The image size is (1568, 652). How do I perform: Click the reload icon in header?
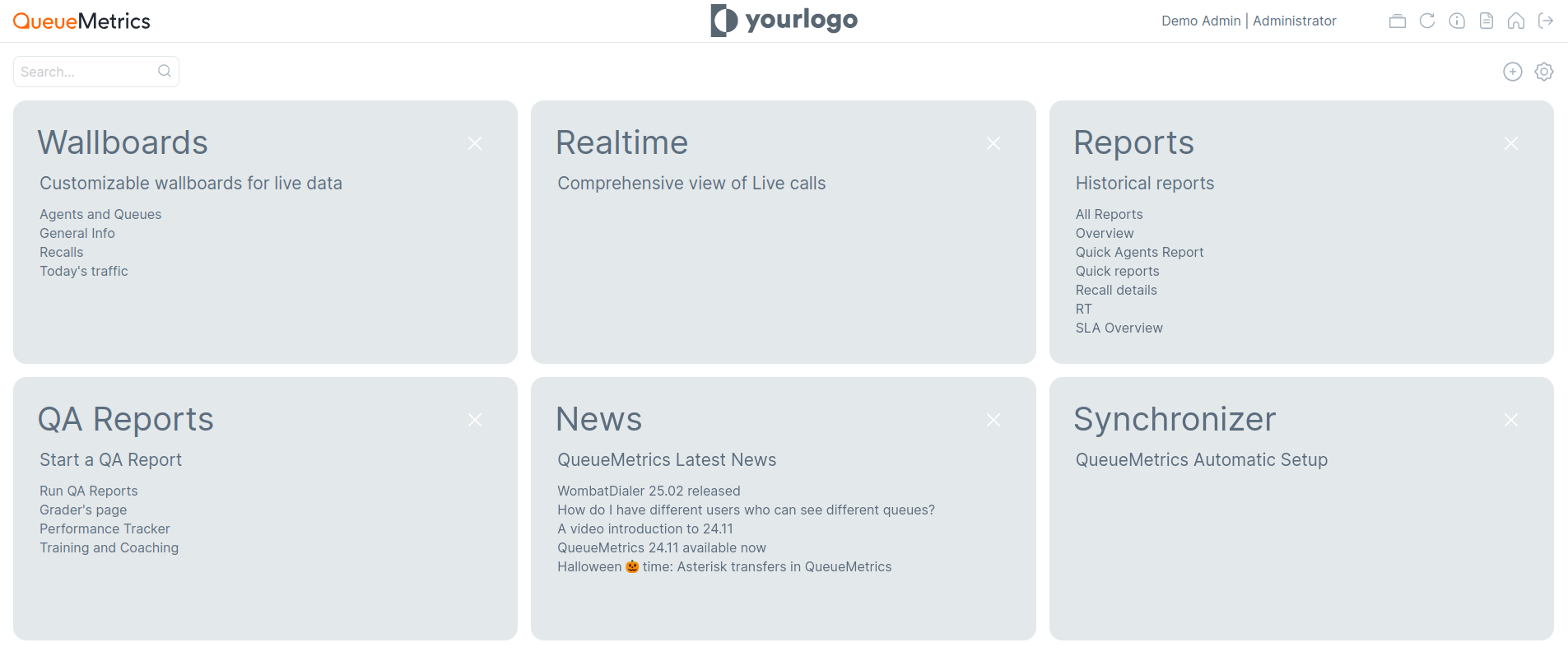(x=1427, y=21)
